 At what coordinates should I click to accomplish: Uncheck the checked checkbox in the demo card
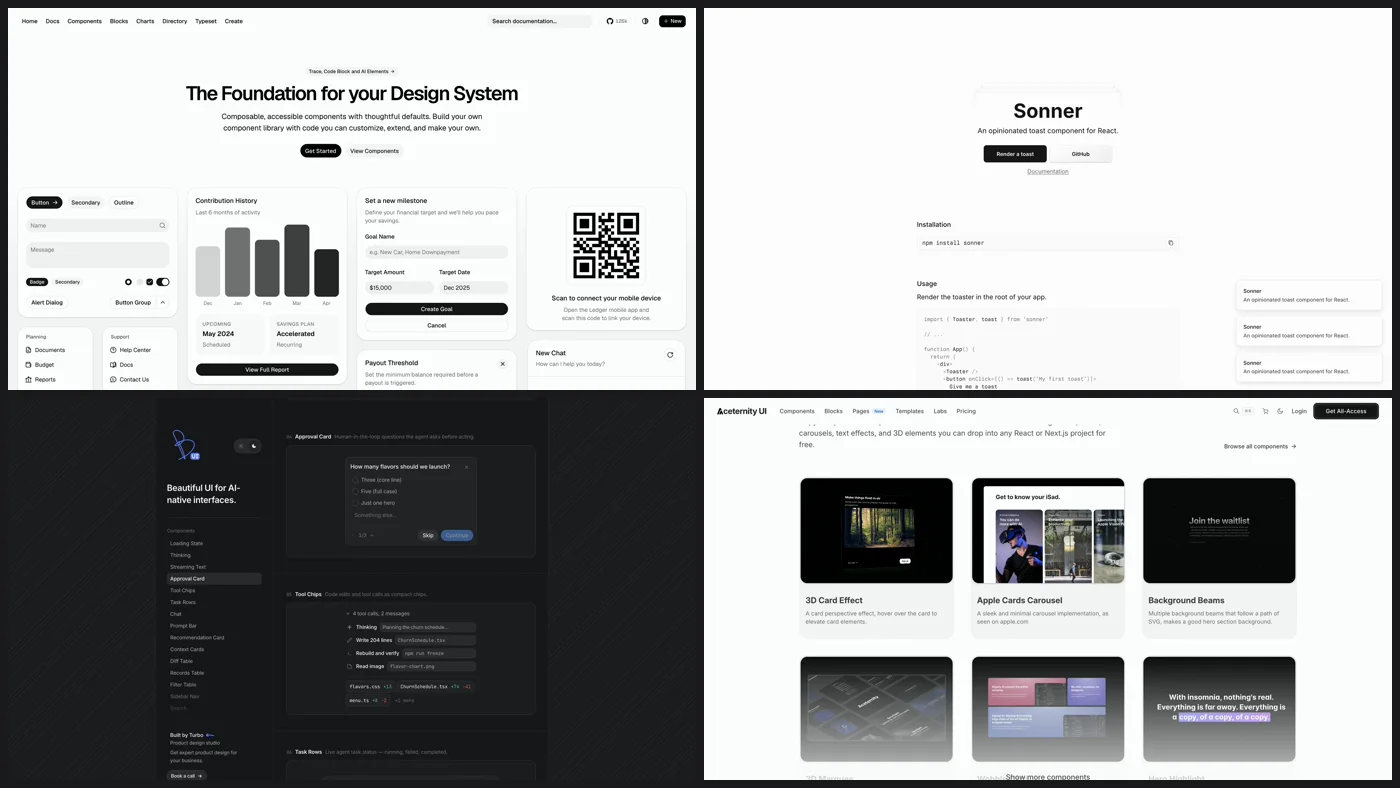(150, 282)
